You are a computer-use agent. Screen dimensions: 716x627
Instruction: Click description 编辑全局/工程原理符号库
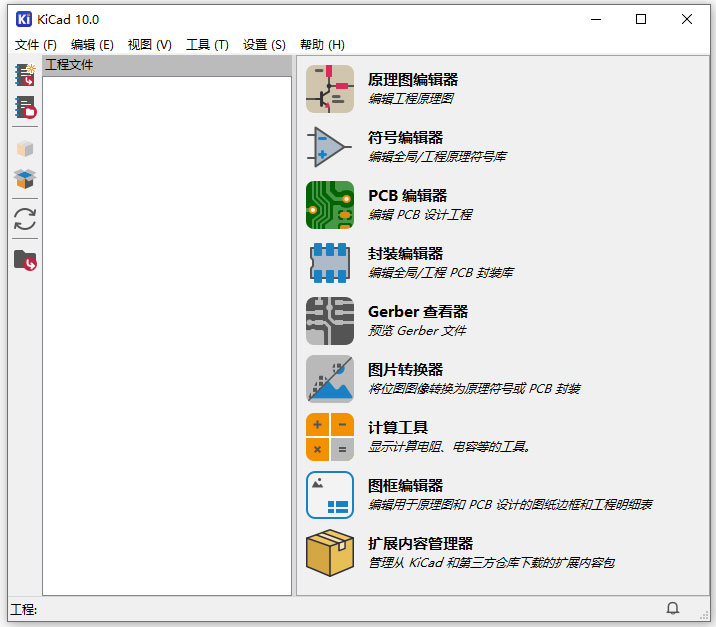pyautogui.click(x=437, y=157)
